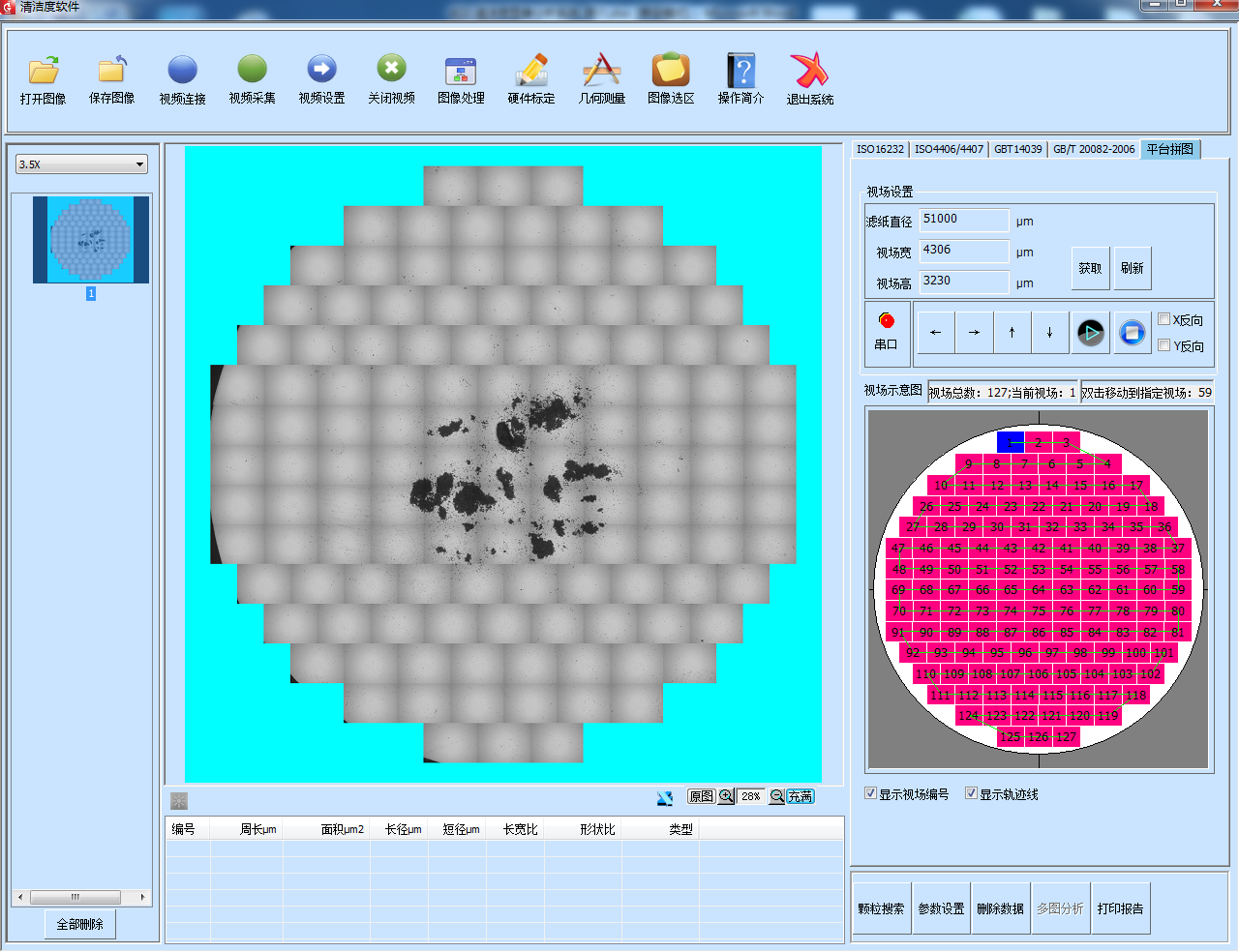Enable the X反向 checkbox

(x=1164, y=319)
